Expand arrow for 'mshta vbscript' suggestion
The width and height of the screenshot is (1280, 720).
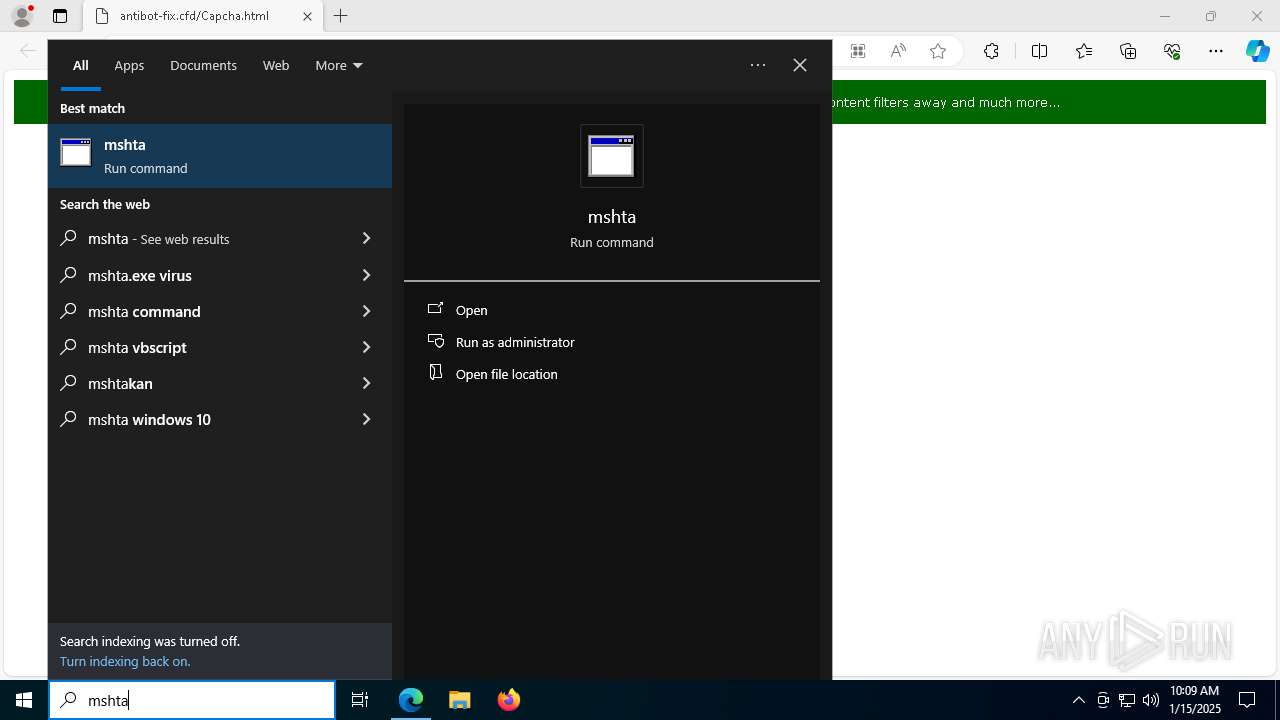366,347
